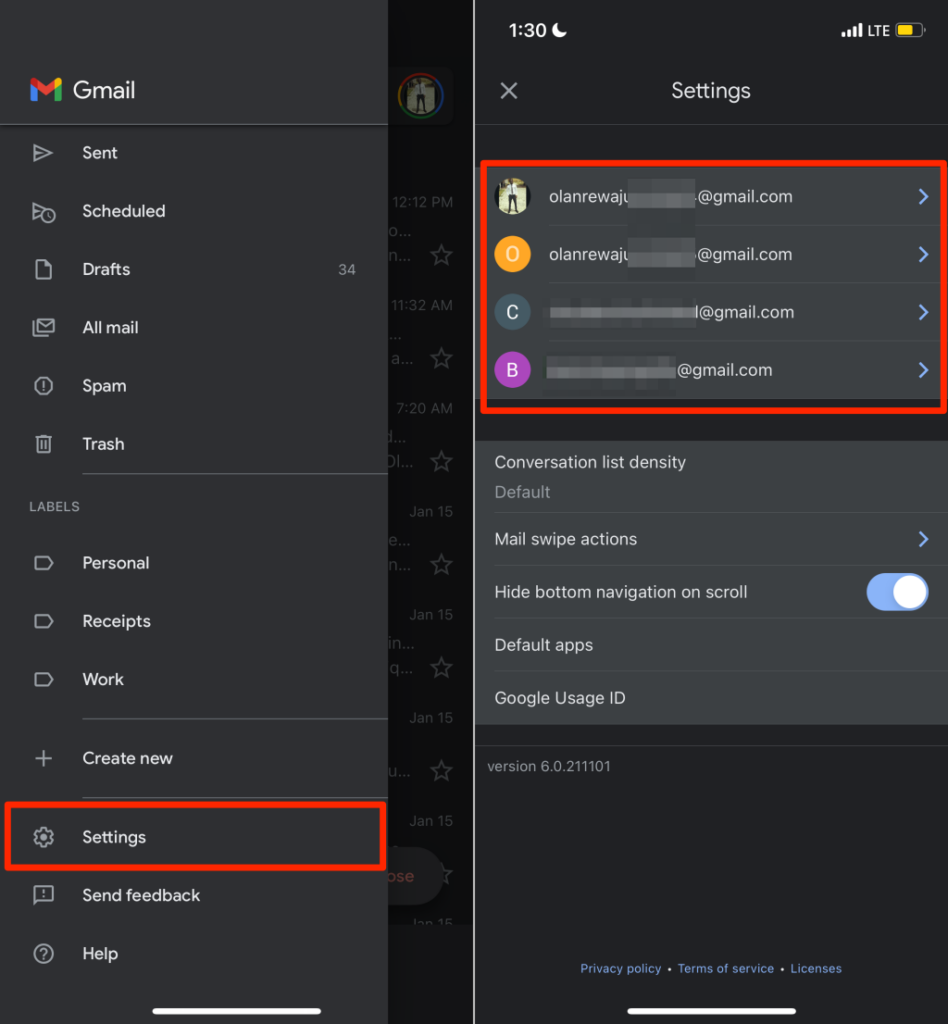Open the Privacy policy link
948x1024 pixels.
620,968
